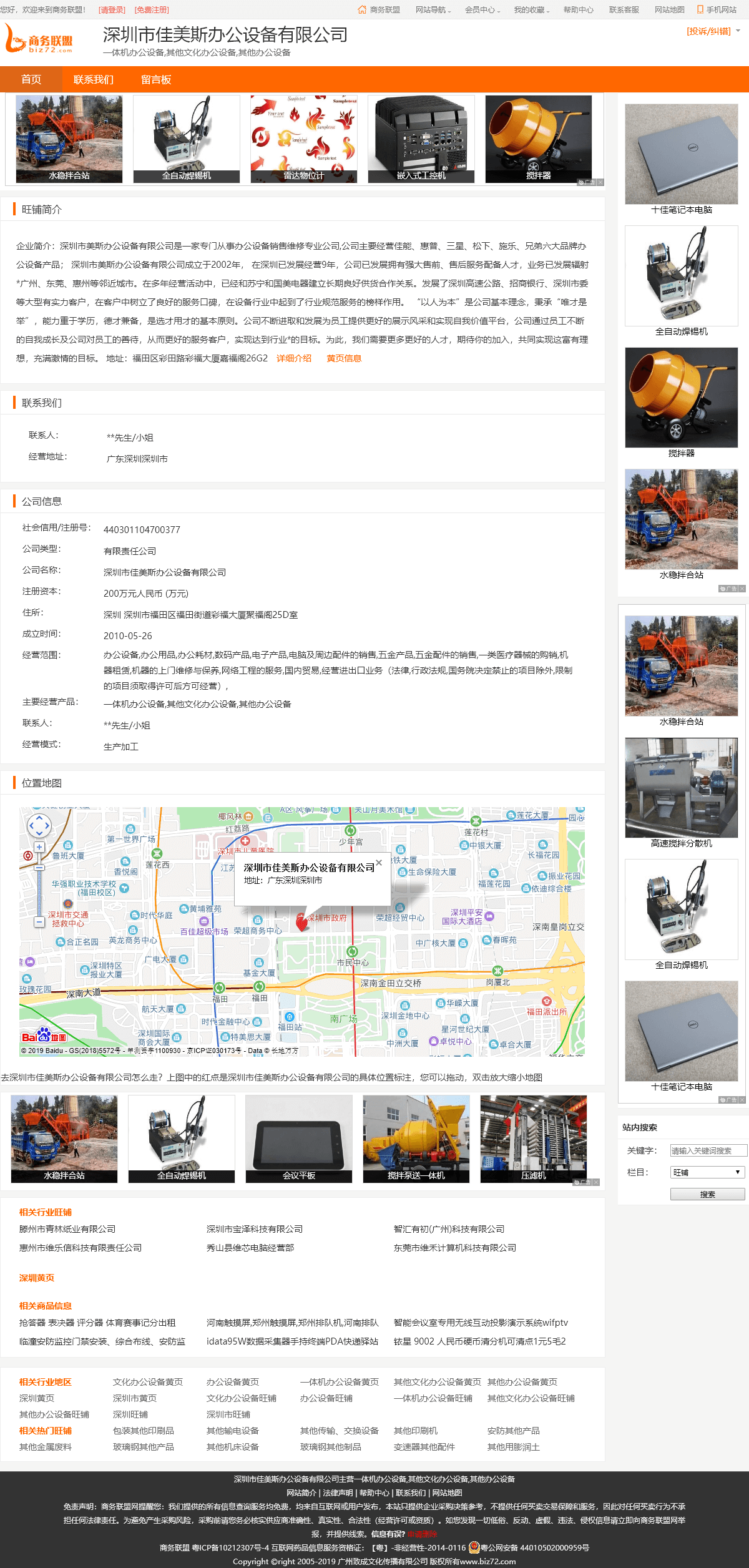Open the 栏目 category select box
This screenshot has height=1568, width=749.
tap(707, 1172)
